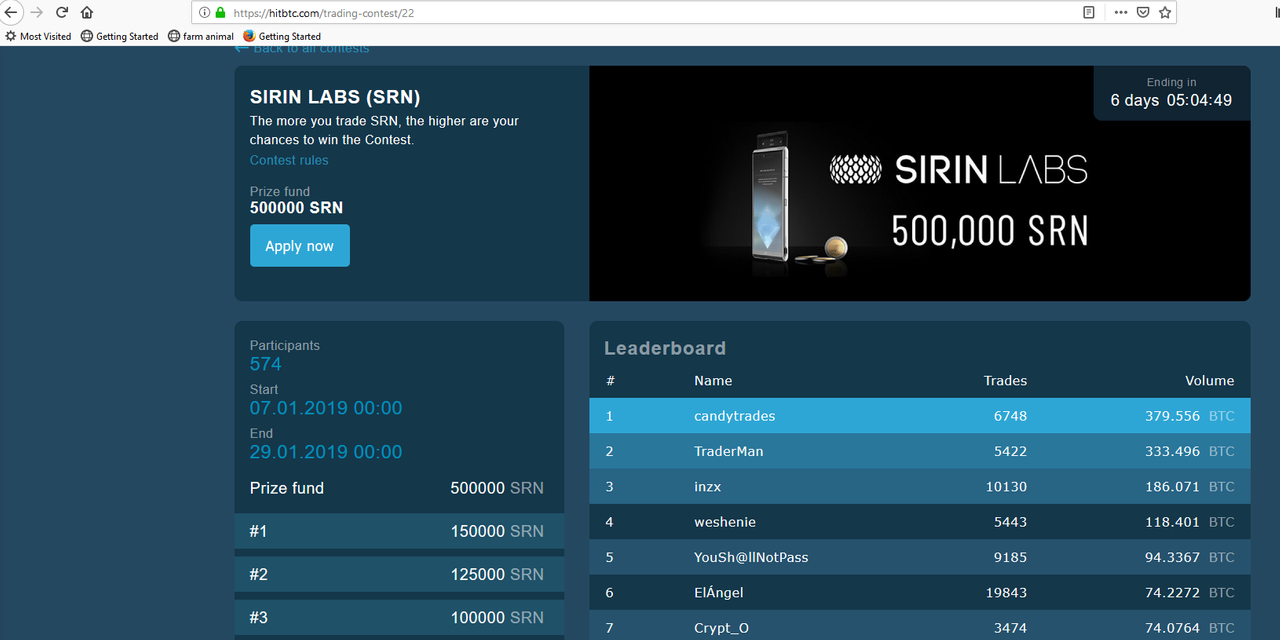Toggle reader view icon in address bar
1280x640 pixels.
click(1089, 13)
